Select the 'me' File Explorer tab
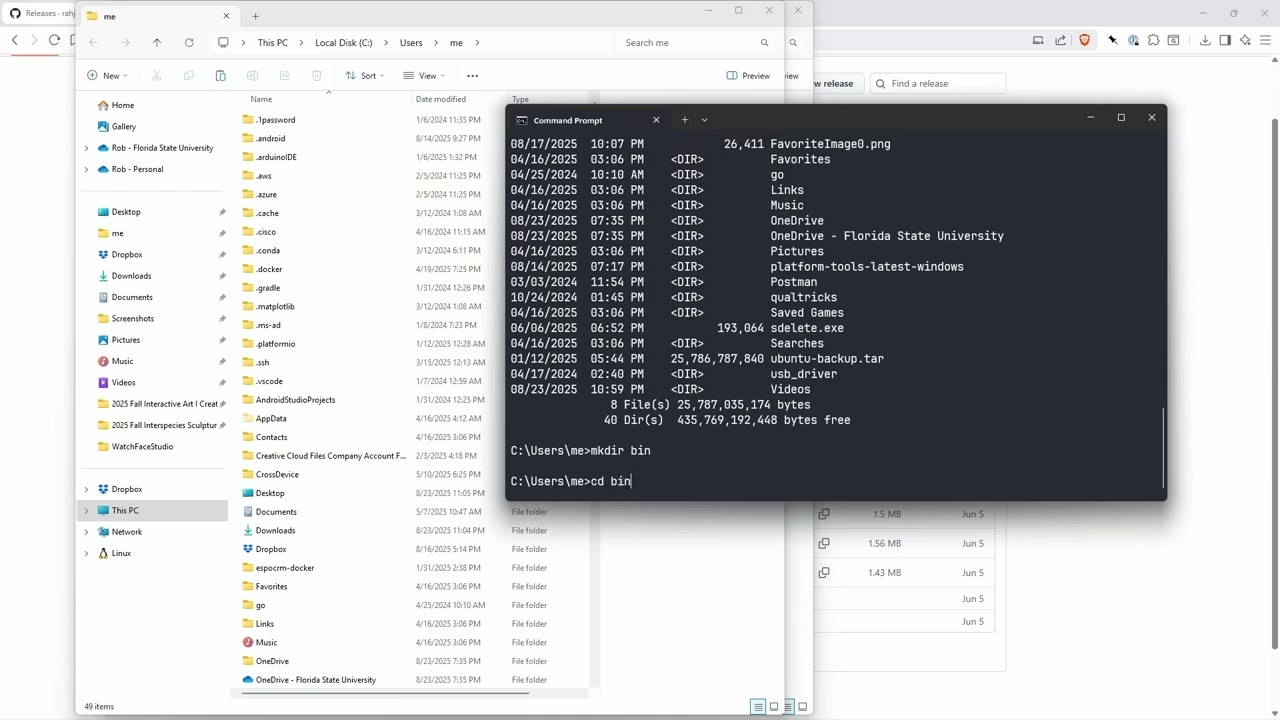Screen dimensions: 1280x720 point(158,16)
